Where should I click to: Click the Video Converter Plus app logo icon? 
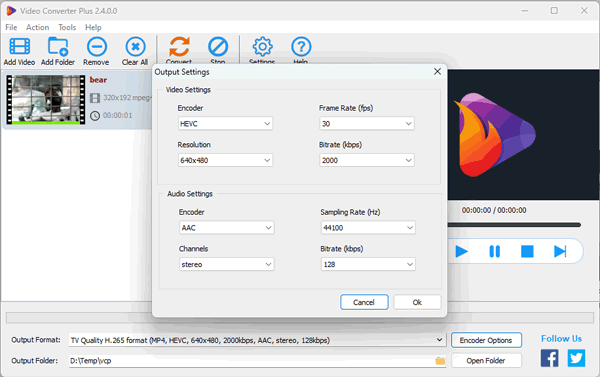tap(11, 11)
